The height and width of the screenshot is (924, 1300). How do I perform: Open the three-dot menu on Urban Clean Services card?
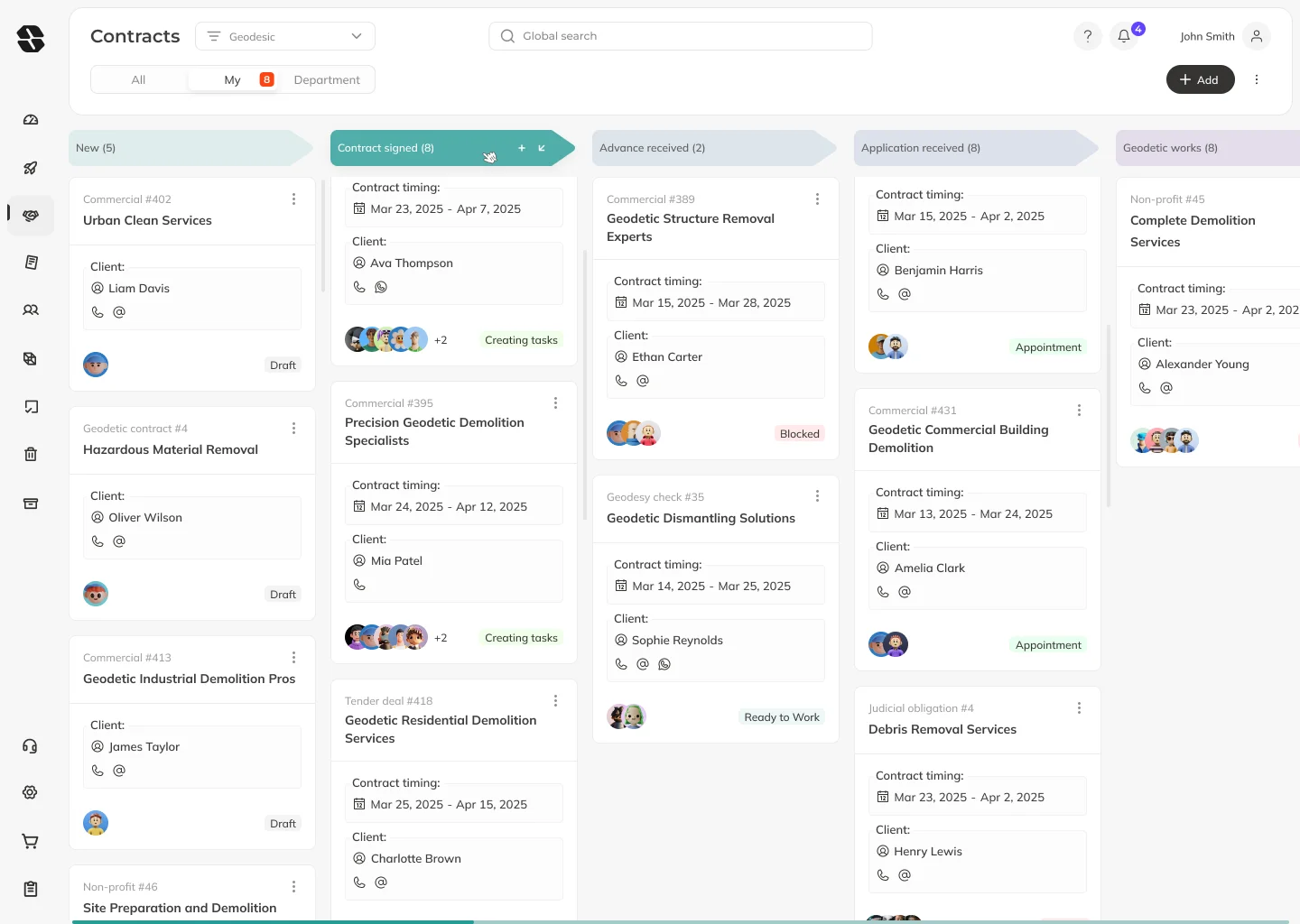[293, 199]
